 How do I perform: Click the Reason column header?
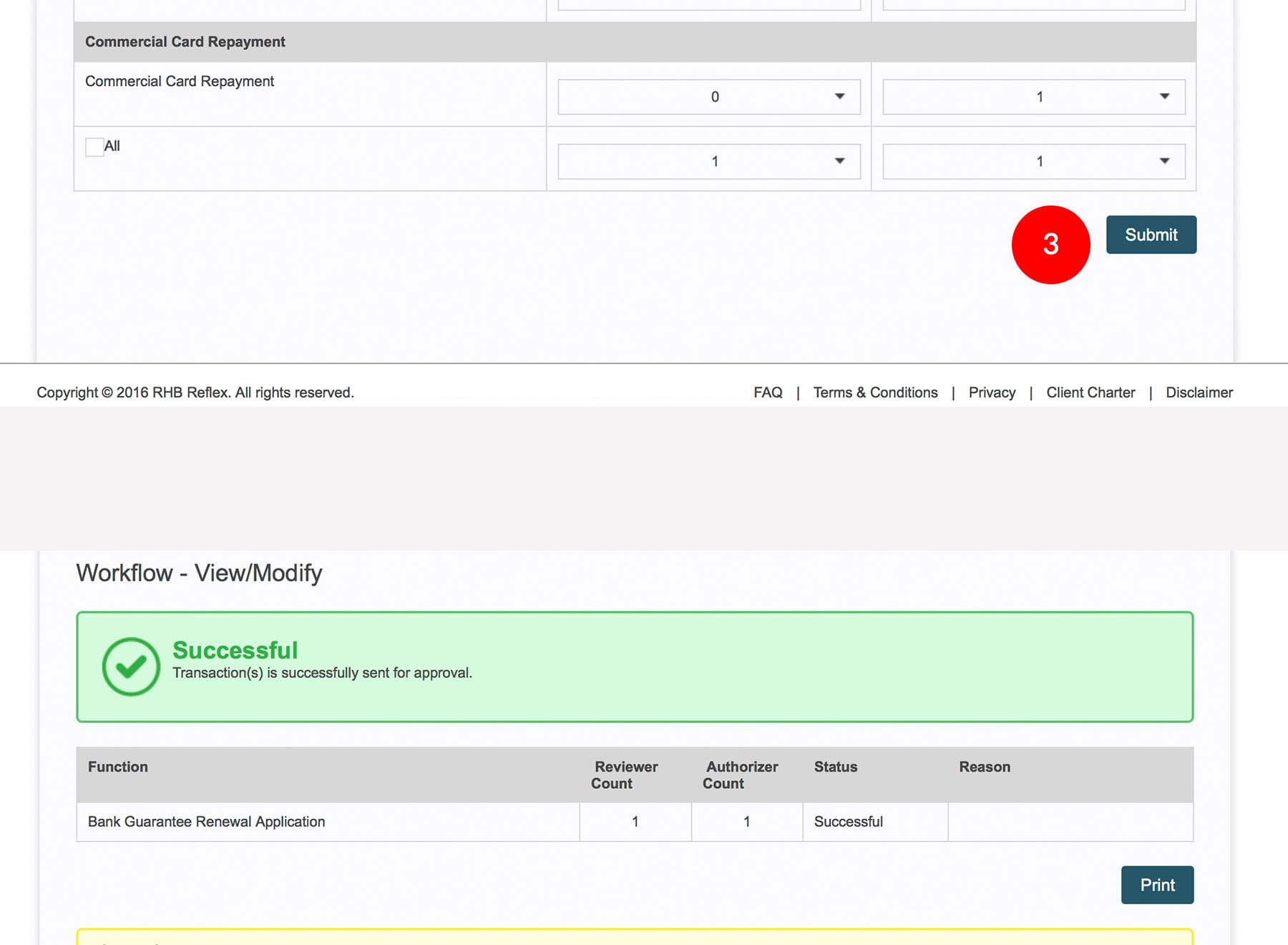(984, 767)
